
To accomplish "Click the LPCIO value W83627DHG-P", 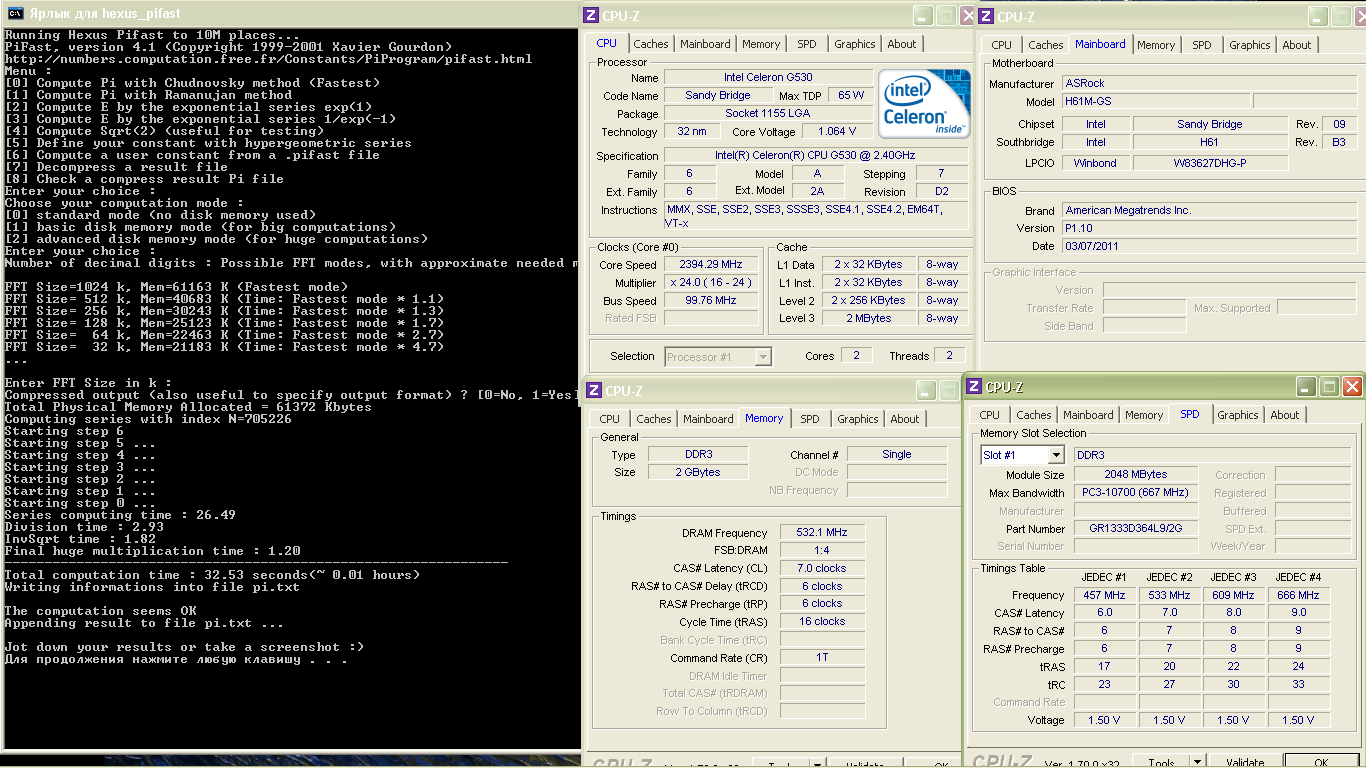I will 1210,162.
